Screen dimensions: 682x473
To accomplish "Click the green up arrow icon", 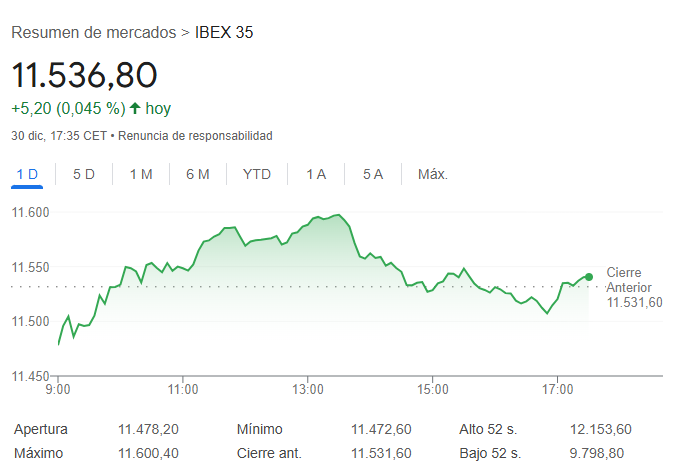I will tap(135, 108).
